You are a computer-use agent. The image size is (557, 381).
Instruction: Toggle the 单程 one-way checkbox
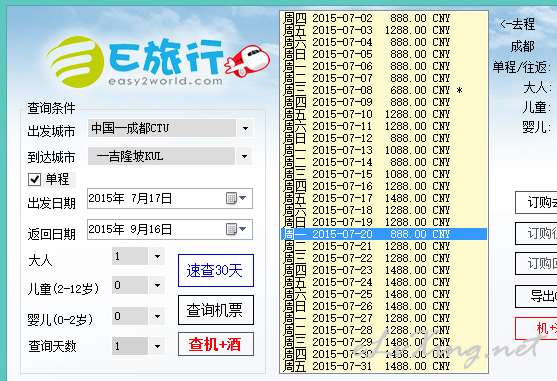[x=34, y=179]
